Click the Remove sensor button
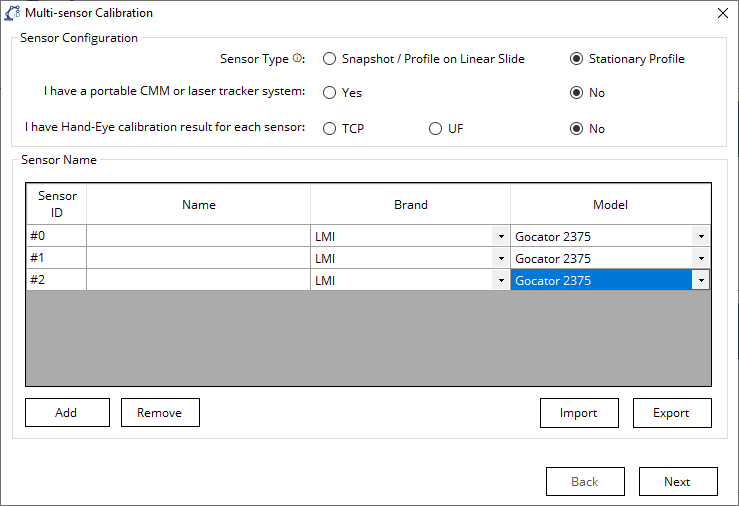 coord(160,413)
